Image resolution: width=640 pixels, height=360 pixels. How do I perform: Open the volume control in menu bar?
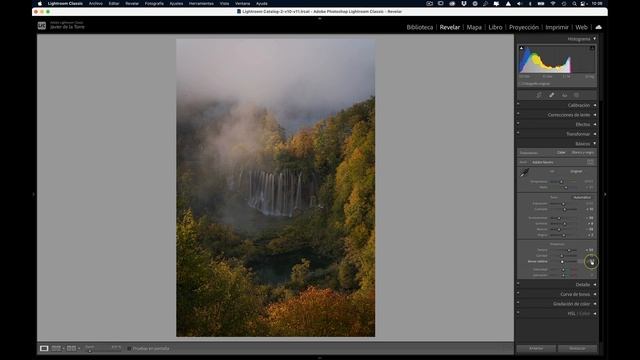point(519,3)
